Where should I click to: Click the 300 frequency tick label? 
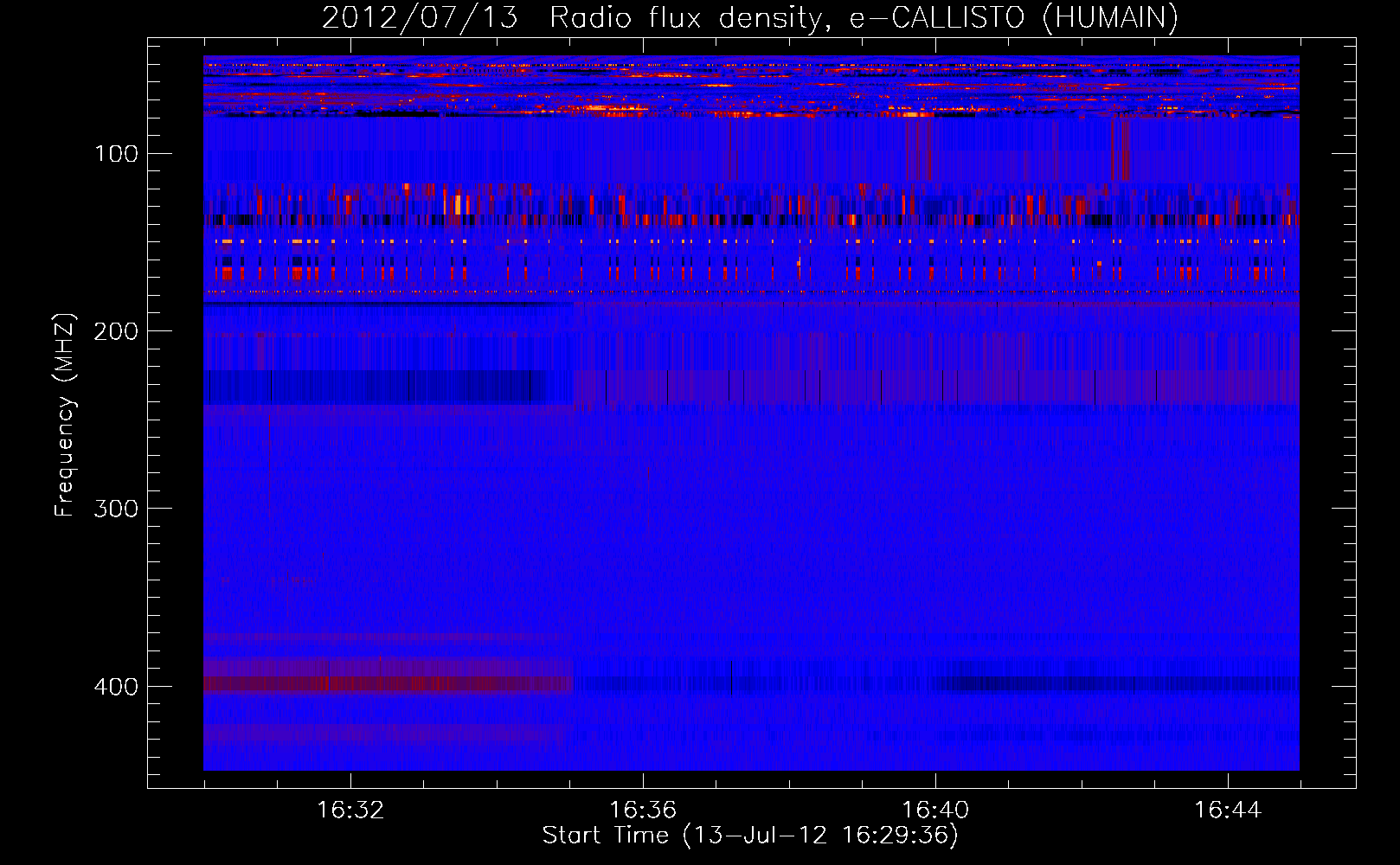pos(117,509)
